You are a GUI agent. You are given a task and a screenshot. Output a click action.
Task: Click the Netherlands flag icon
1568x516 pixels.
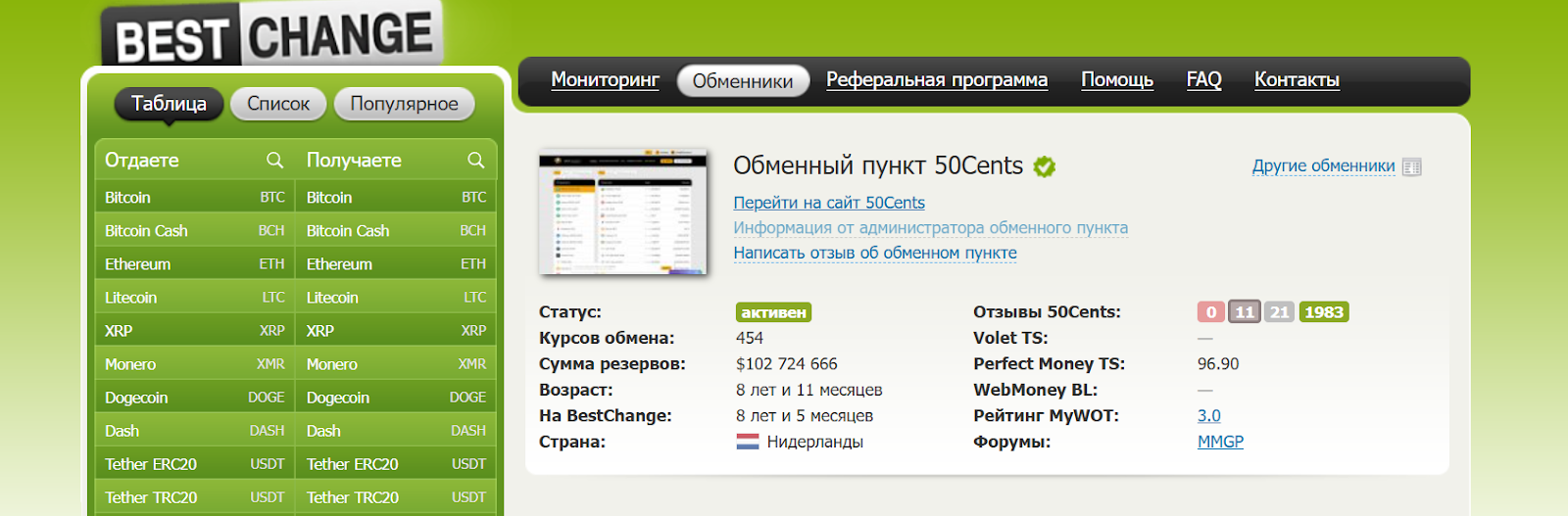[748, 442]
